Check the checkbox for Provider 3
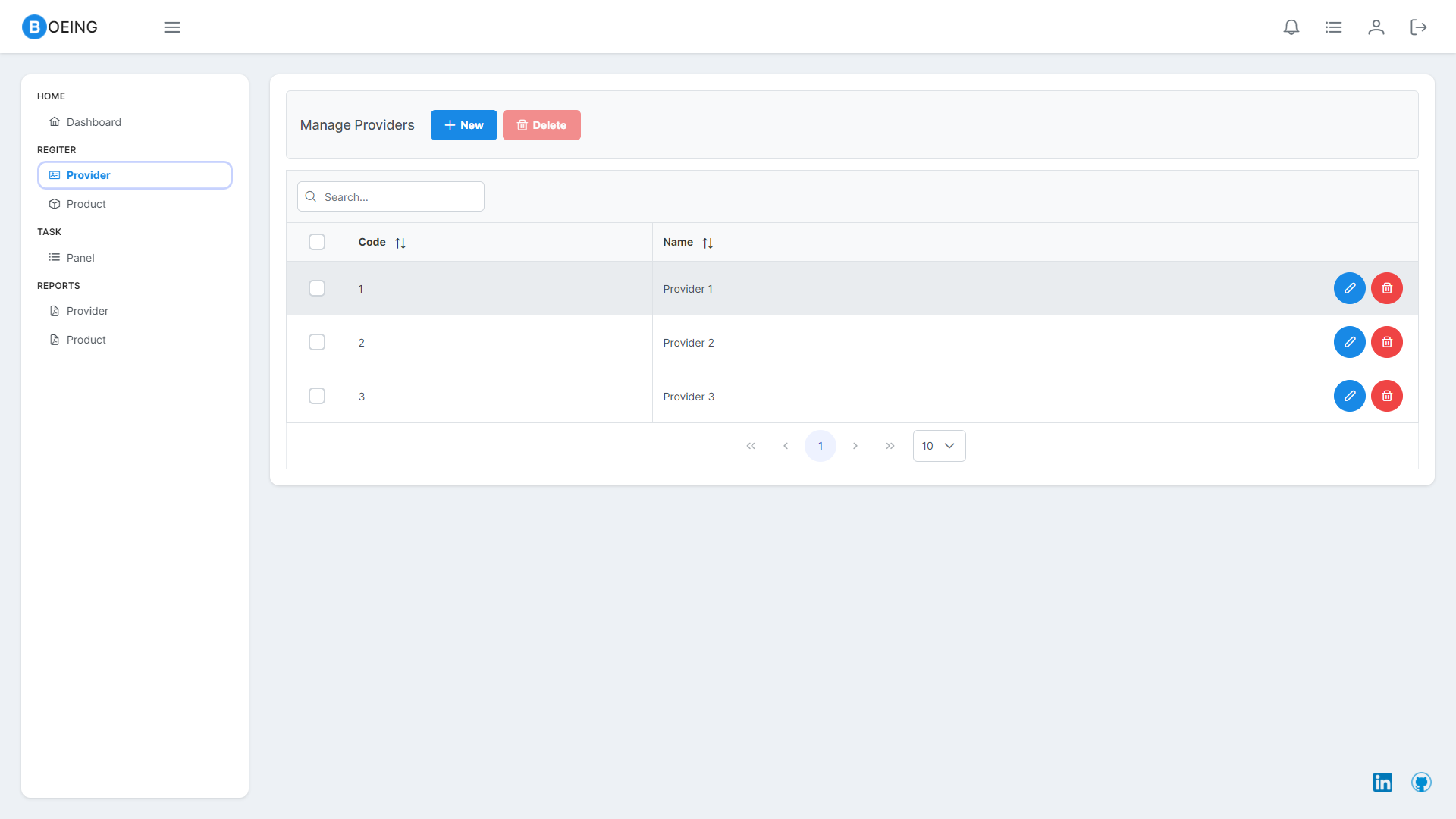Image resolution: width=1456 pixels, height=819 pixels. [317, 395]
